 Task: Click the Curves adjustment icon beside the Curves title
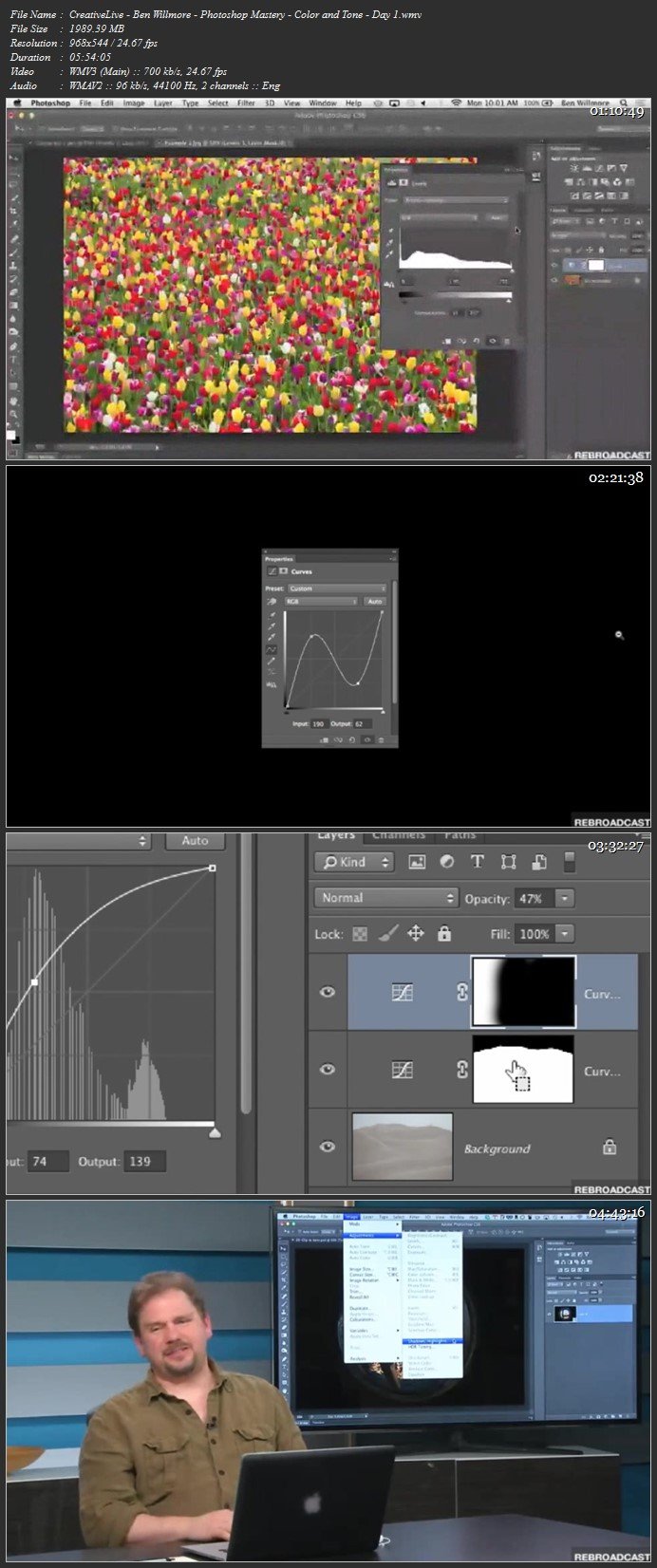[x=272, y=570]
